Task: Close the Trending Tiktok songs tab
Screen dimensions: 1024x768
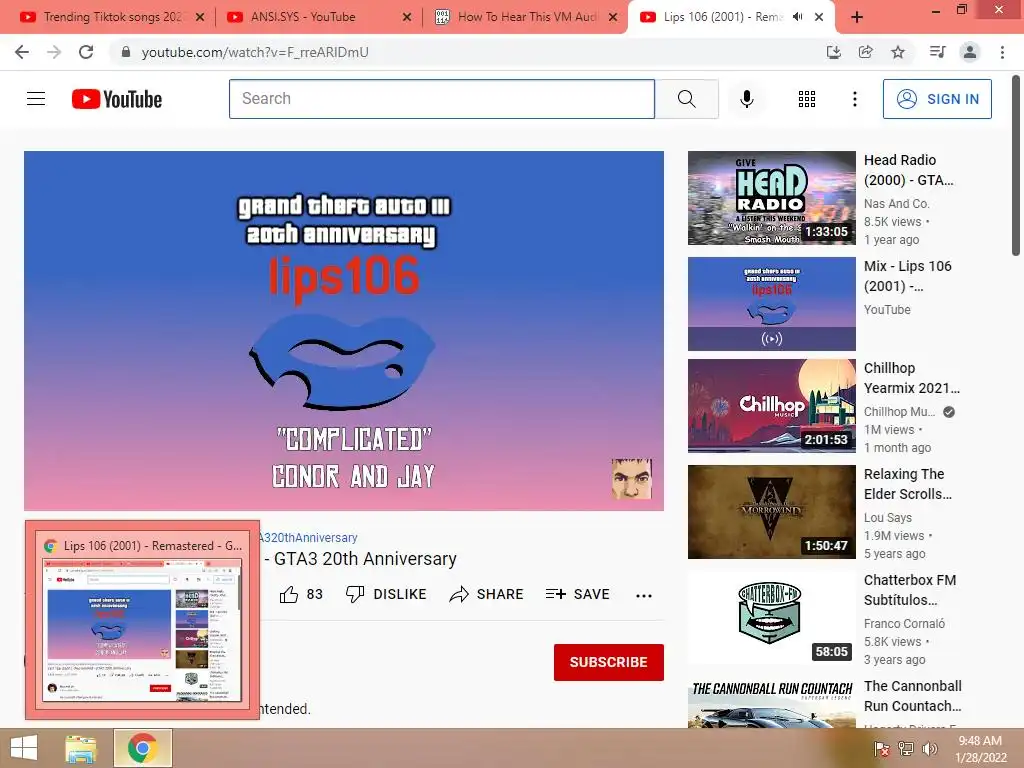Action: (200, 17)
